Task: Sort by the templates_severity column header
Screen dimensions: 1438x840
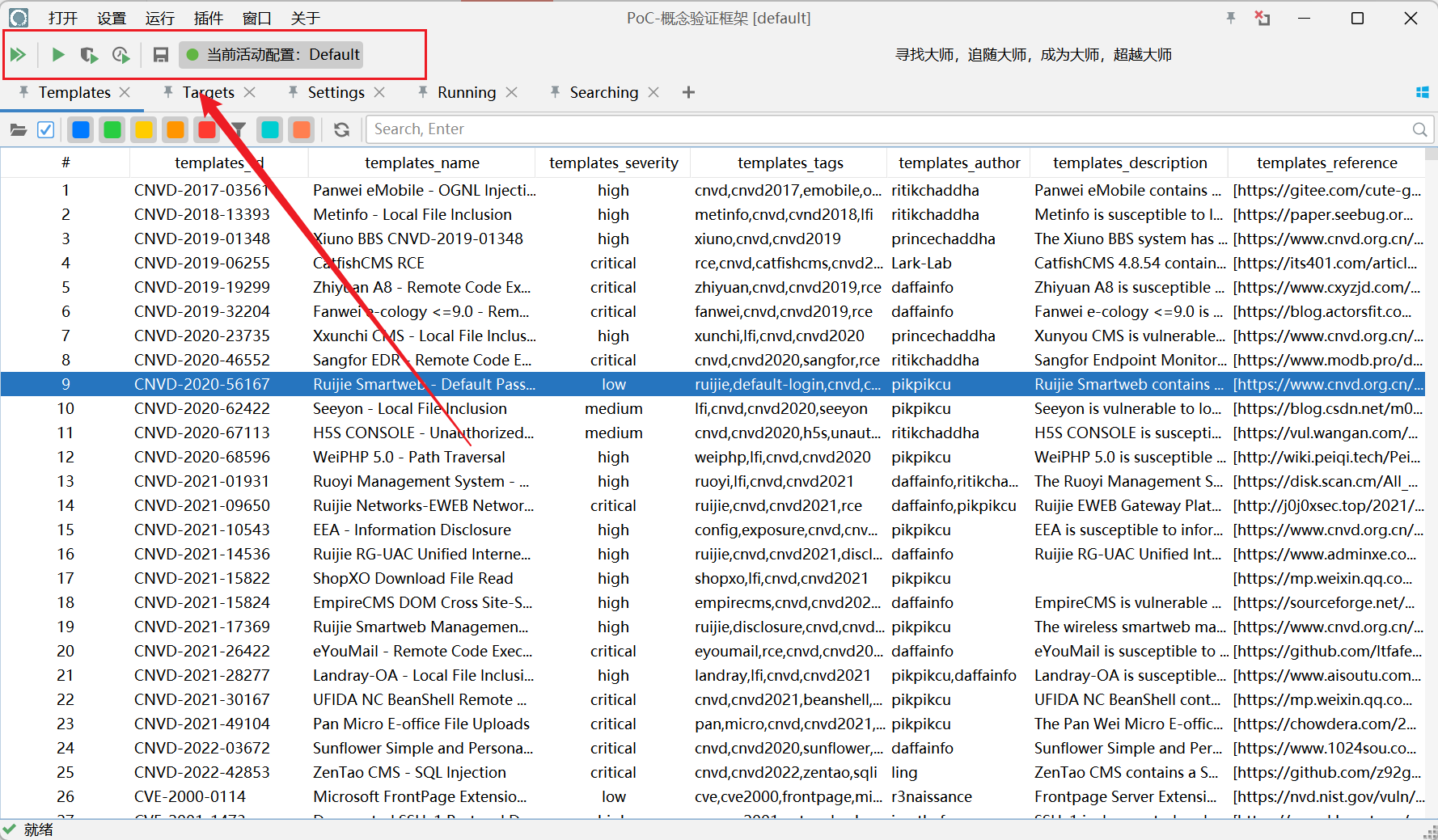Action: (x=613, y=163)
